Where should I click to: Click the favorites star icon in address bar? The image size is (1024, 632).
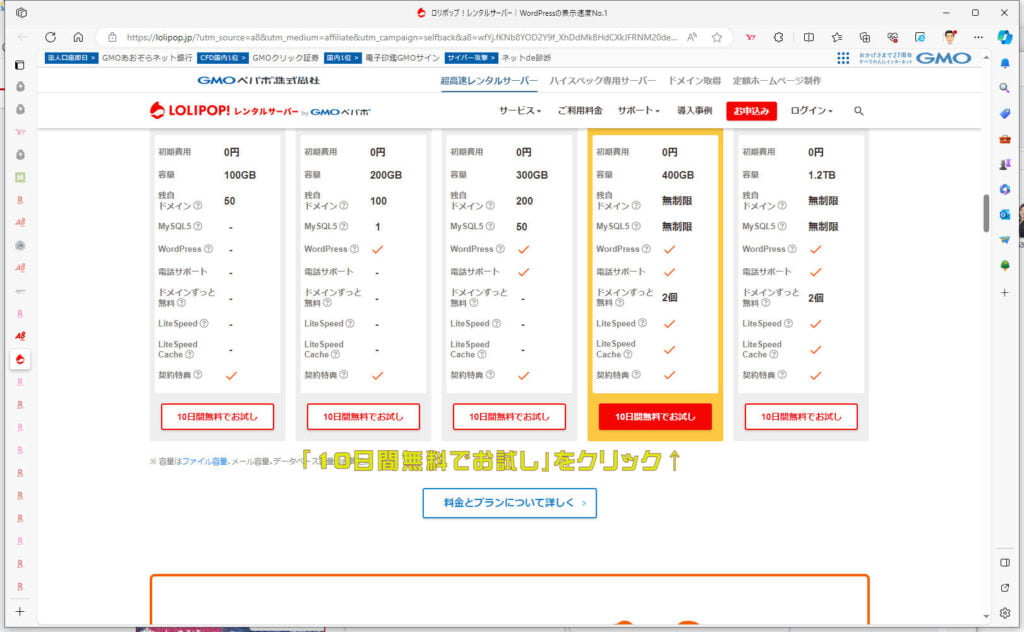pyautogui.click(x=716, y=37)
